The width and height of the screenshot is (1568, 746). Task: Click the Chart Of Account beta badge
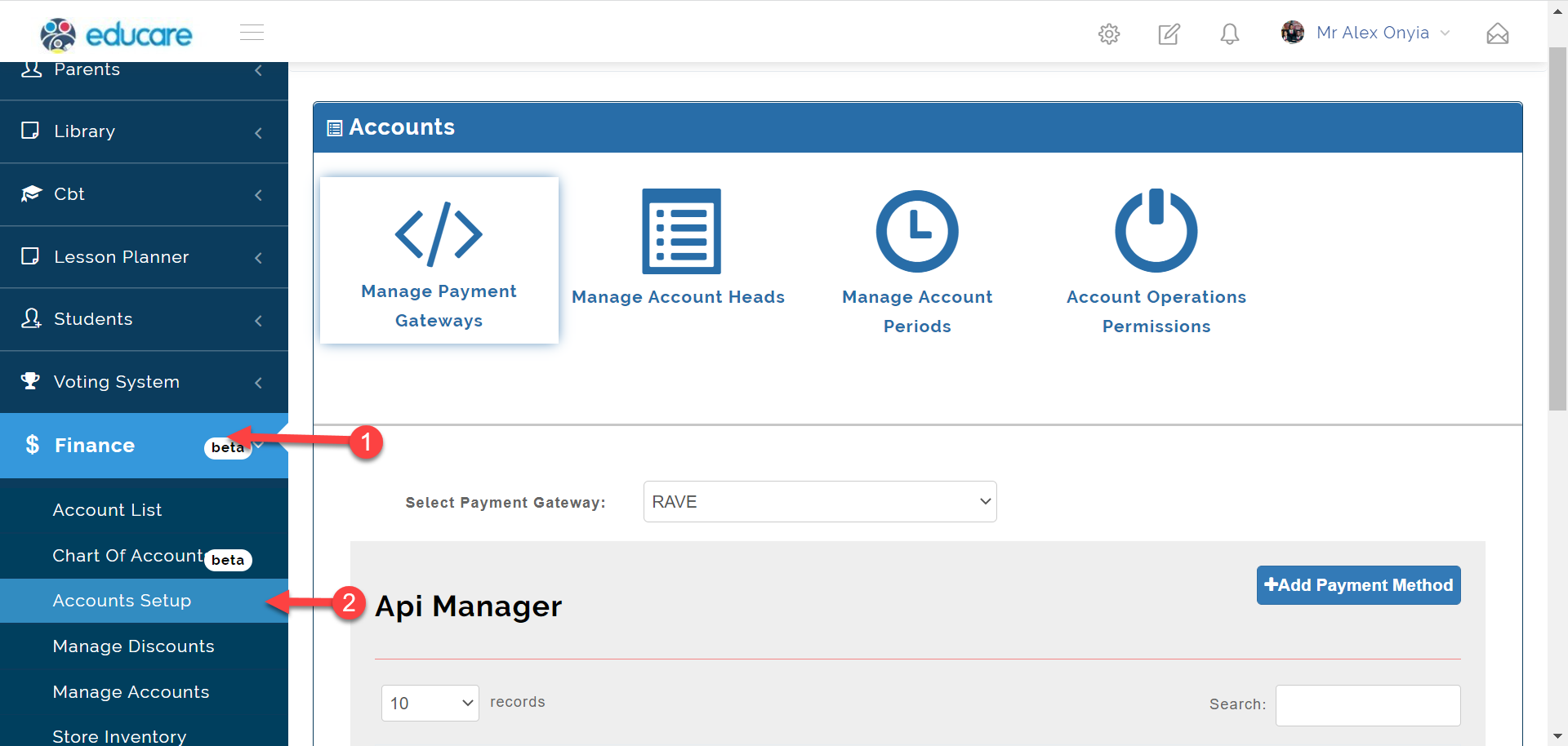(x=228, y=560)
